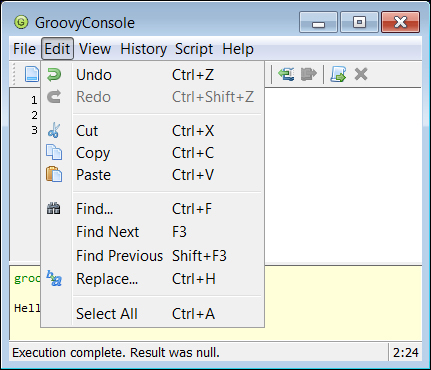431x370 pixels.
Task: Click inside the script editor area
Action: 343,175
